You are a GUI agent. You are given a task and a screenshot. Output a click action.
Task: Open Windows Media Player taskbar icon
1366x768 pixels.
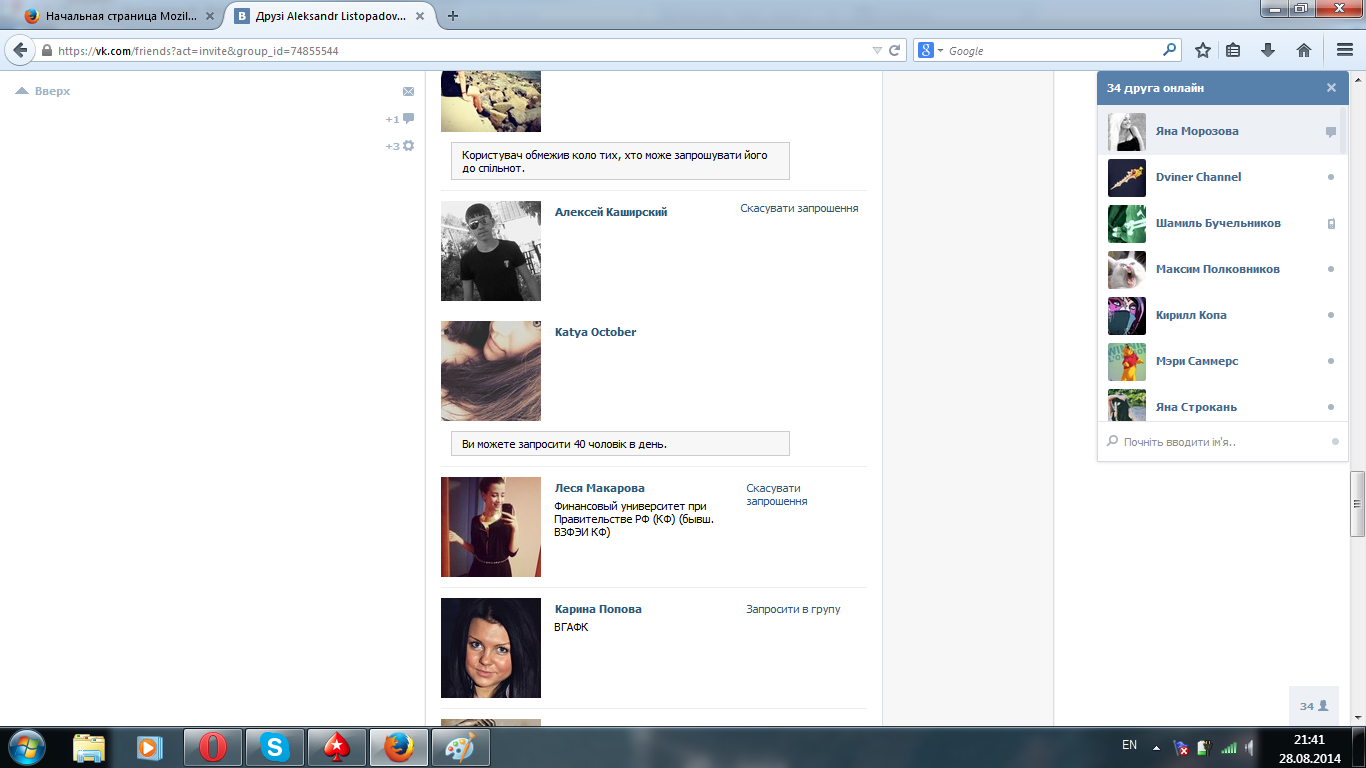tap(150, 747)
